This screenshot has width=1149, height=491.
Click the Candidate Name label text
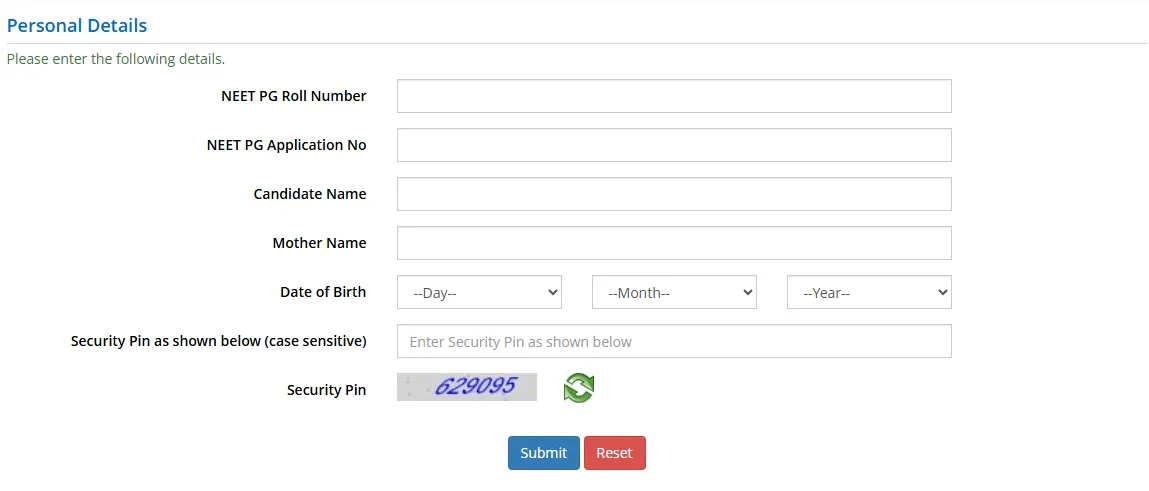click(310, 194)
